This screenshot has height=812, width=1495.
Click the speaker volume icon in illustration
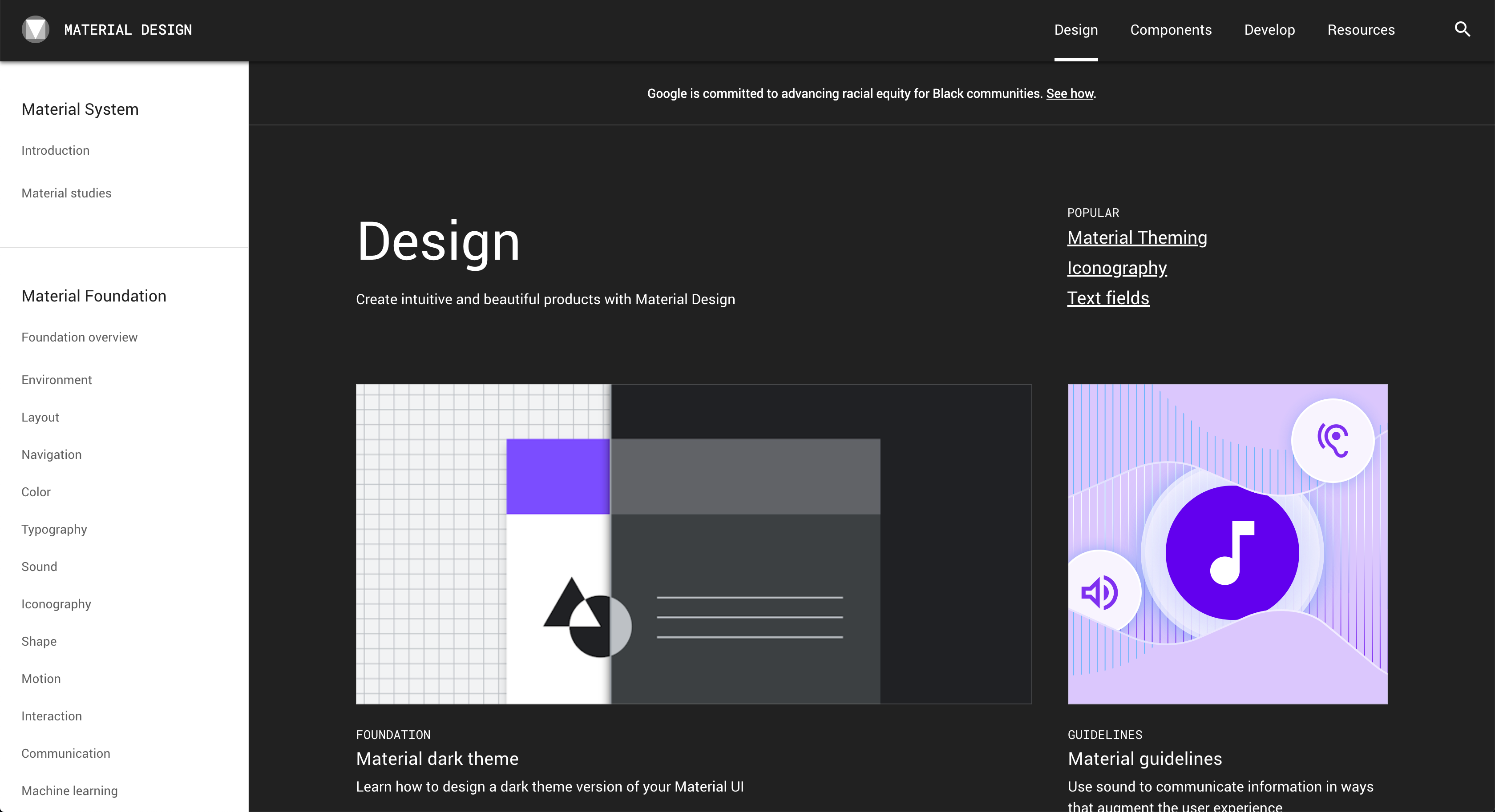(x=1099, y=592)
